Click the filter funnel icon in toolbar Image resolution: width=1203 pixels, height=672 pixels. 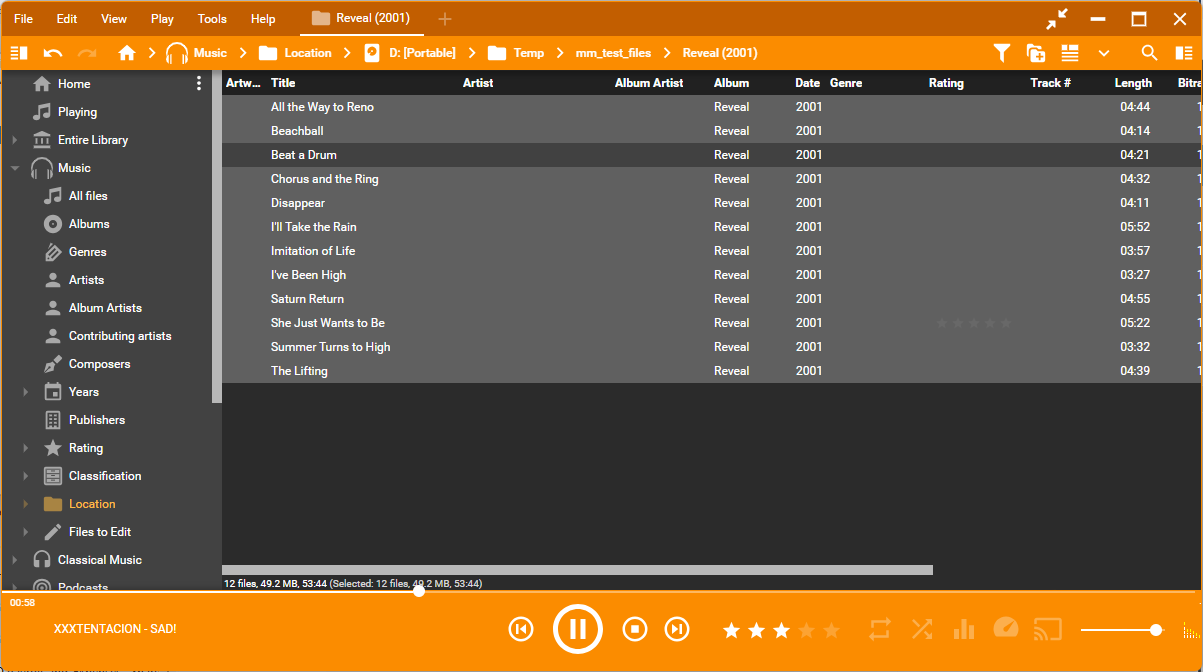(1001, 53)
